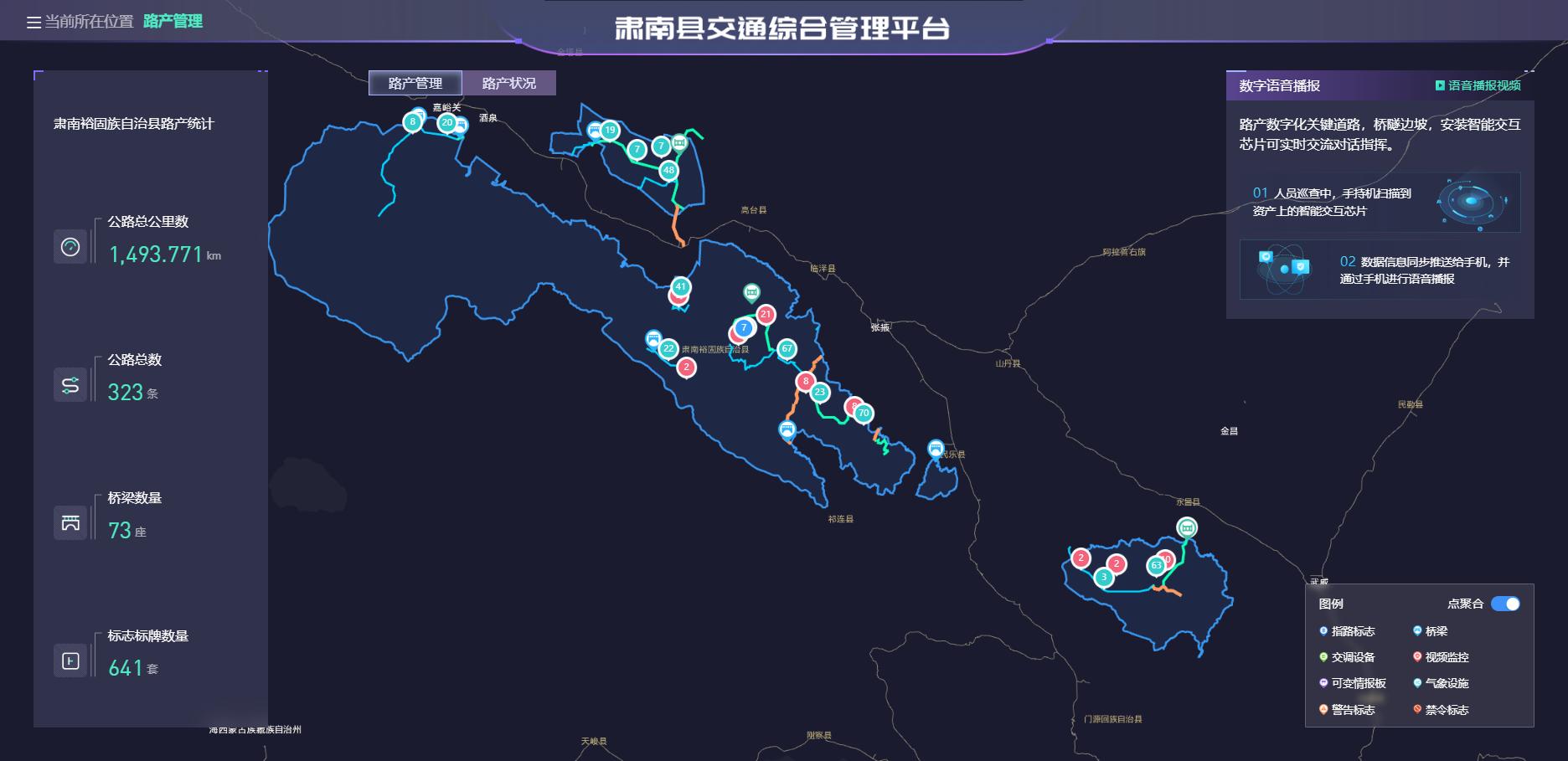Expand the cluster marker labeled 70

pos(864,413)
